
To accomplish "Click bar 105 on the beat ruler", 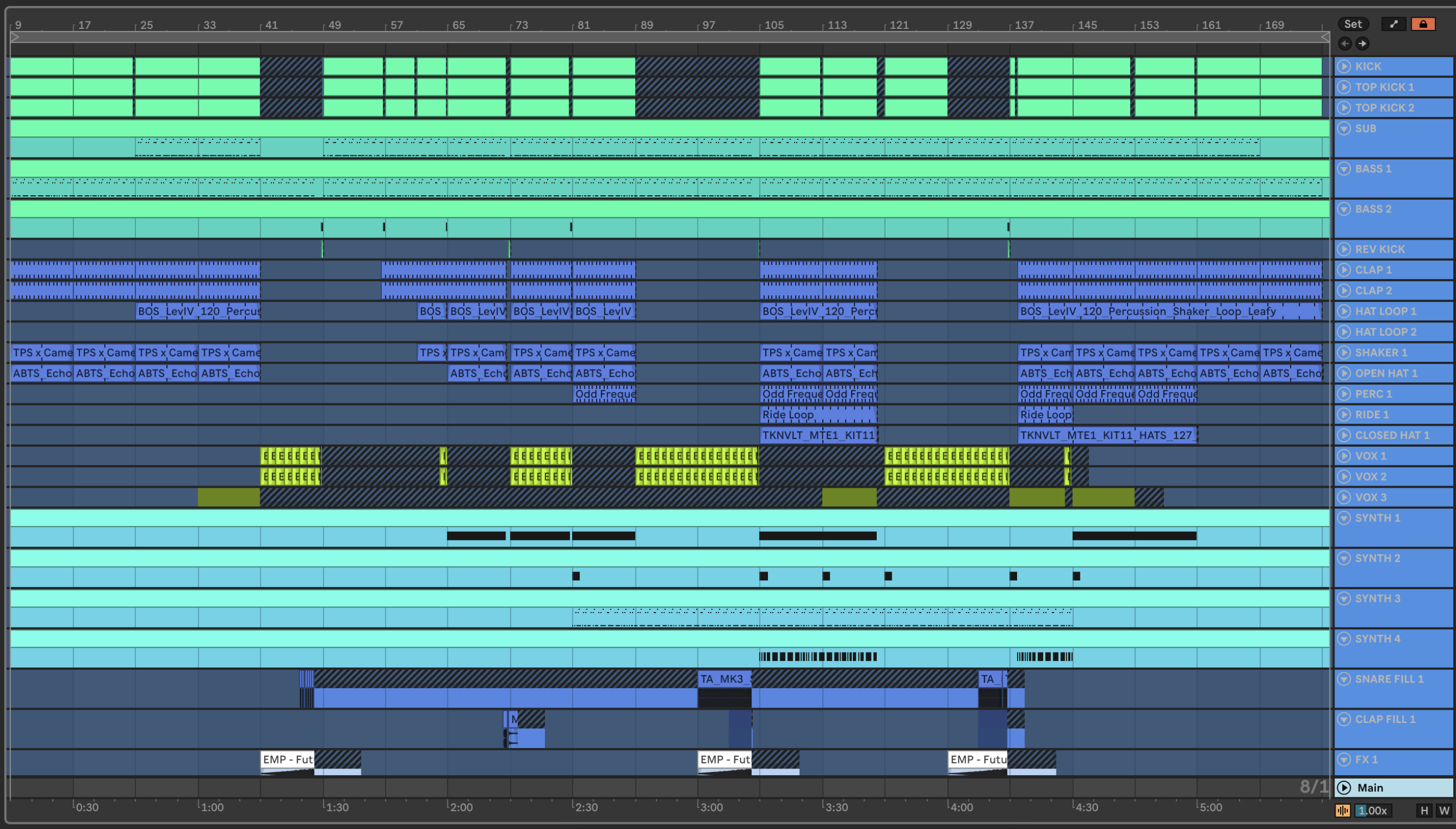I will click(772, 25).
